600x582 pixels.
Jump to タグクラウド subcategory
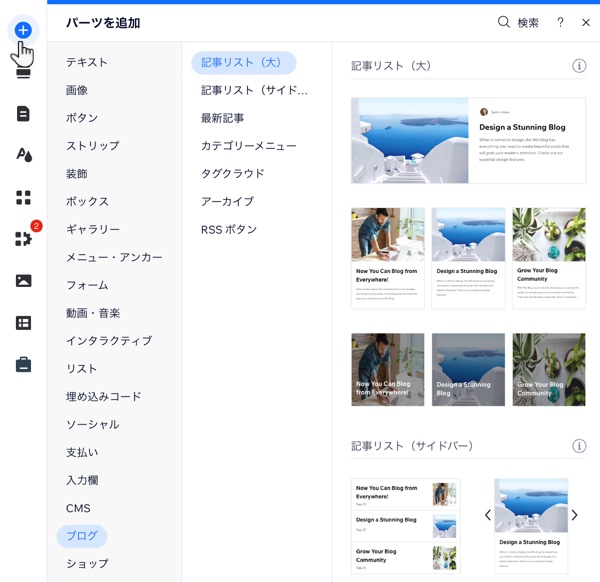(x=233, y=174)
